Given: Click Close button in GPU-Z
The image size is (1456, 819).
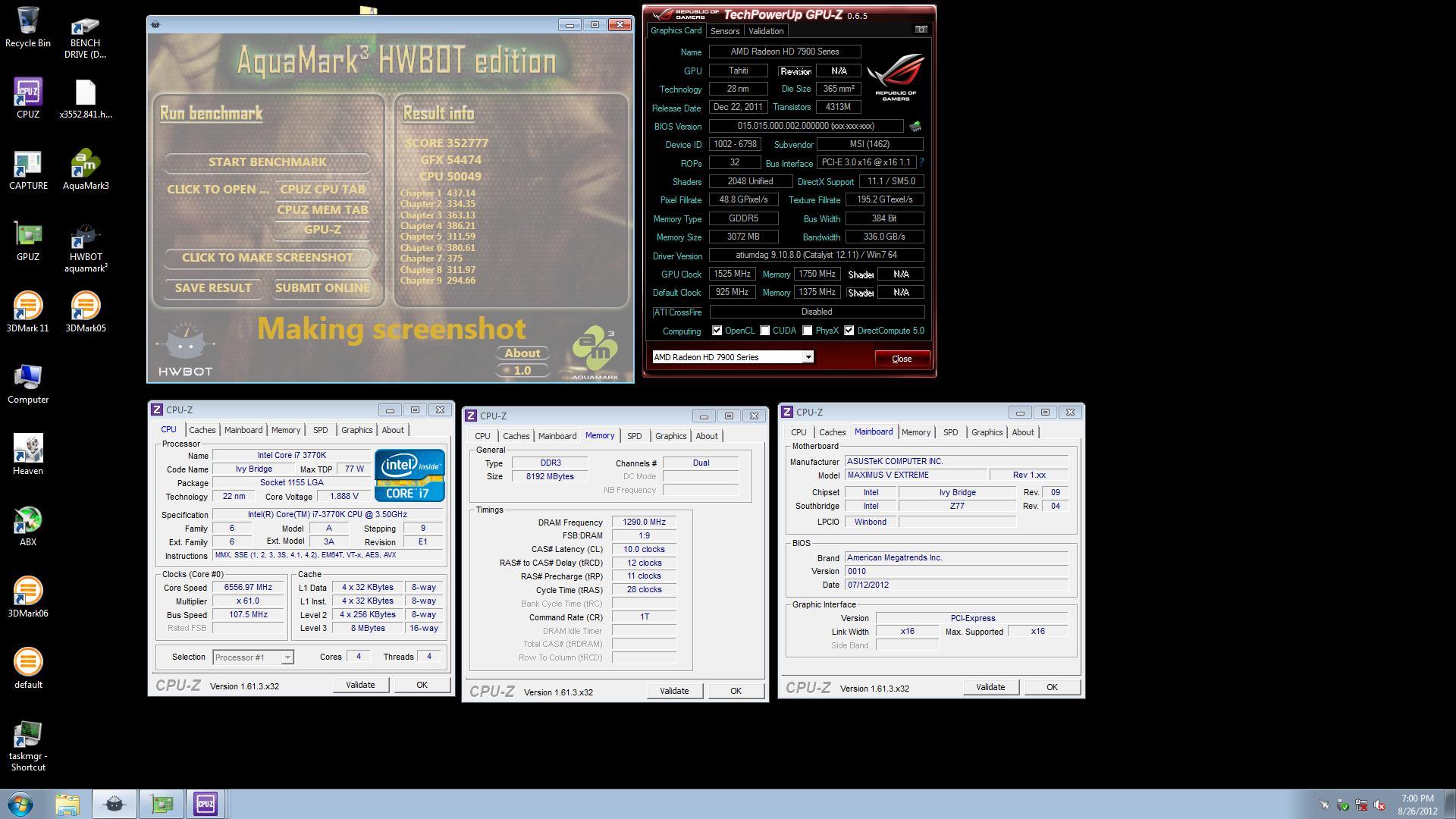Looking at the screenshot, I should coord(902,359).
